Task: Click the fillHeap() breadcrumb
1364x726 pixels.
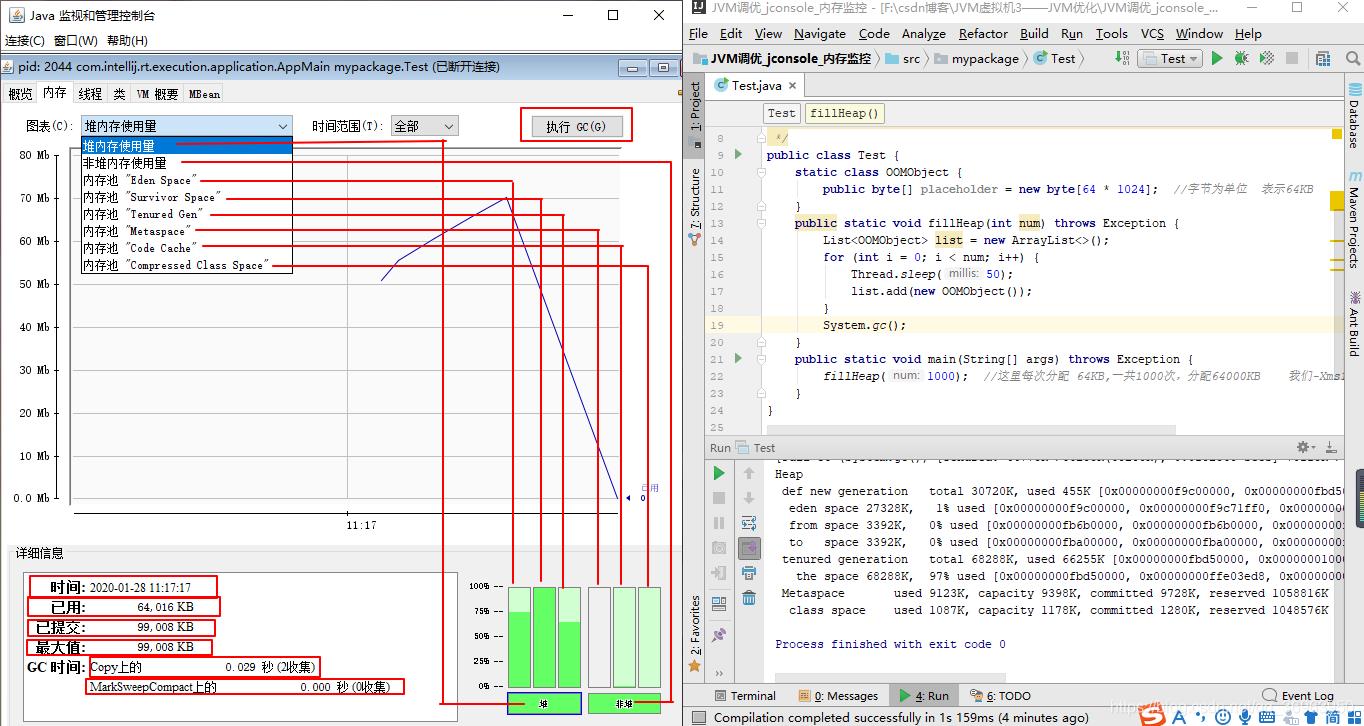Action: click(x=844, y=113)
